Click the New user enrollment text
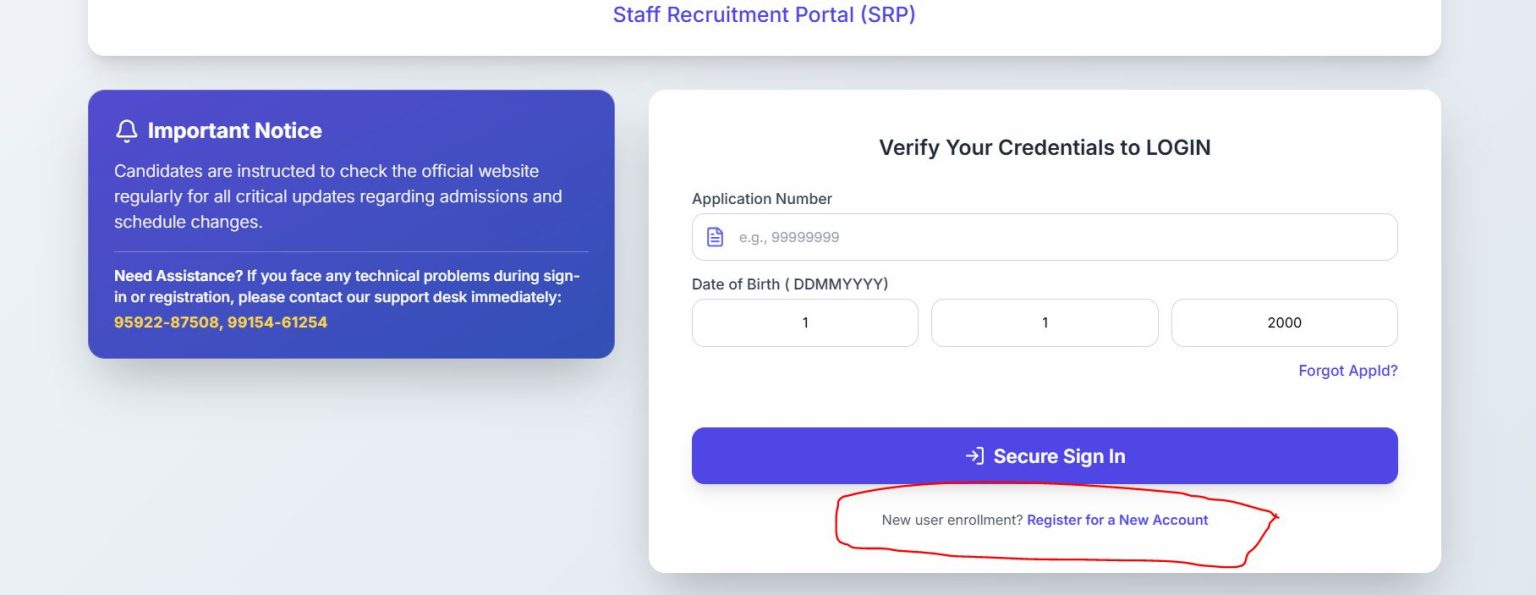 (x=952, y=519)
